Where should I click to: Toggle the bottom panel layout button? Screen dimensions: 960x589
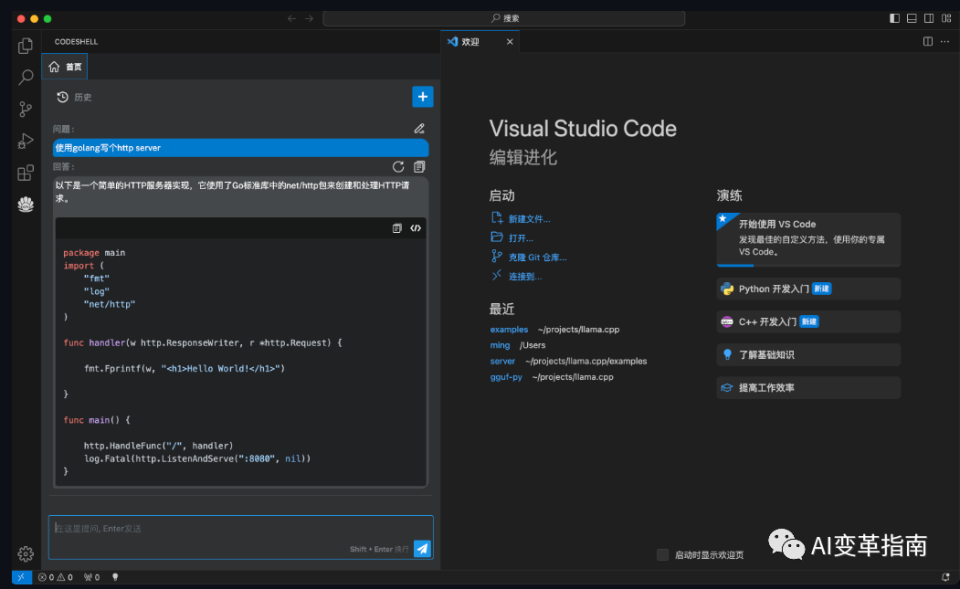[x=911, y=18]
